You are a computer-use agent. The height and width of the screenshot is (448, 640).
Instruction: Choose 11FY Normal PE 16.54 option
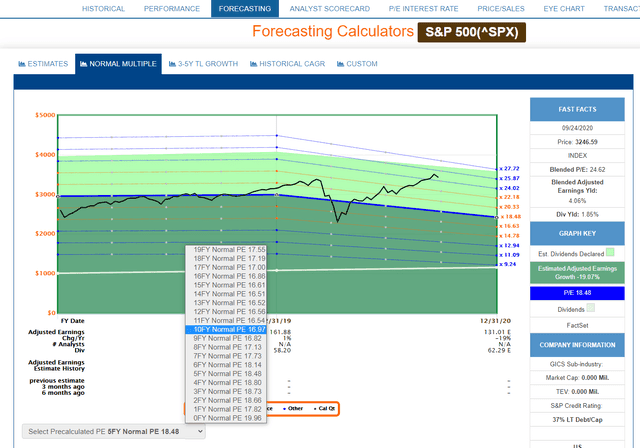point(226,321)
